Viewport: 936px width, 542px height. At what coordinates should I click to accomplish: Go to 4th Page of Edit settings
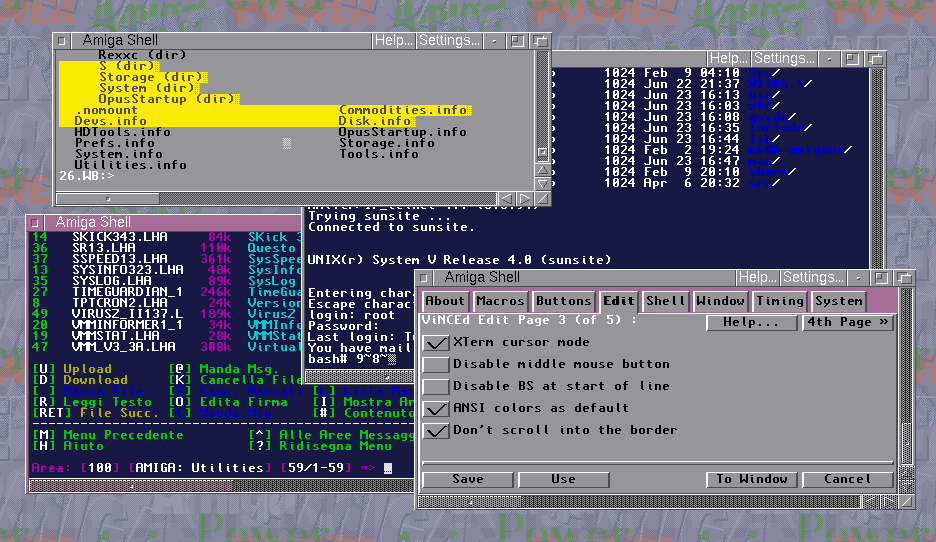pyautogui.click(x=847, y=322)
